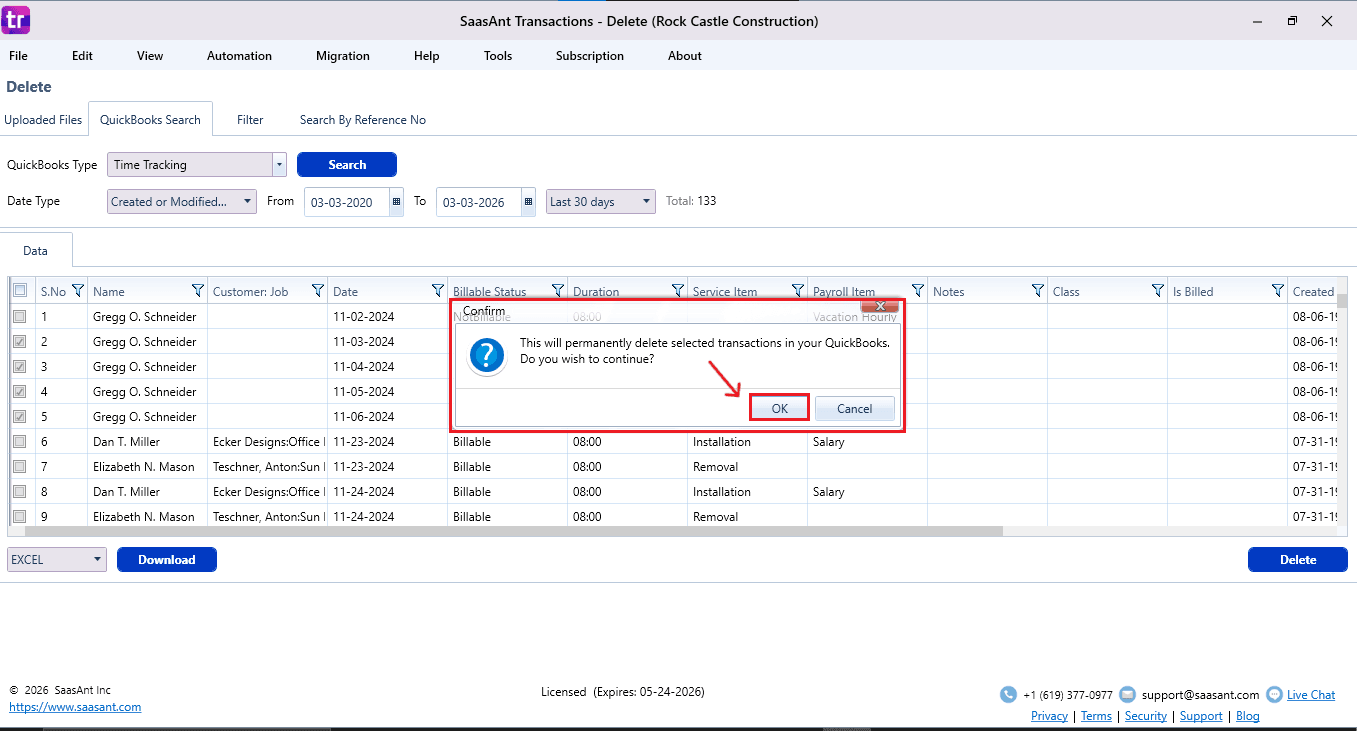Screen dimensions: 1357x731
Task: Open the Live Chat link
Action: click(x=1311, y=695)
